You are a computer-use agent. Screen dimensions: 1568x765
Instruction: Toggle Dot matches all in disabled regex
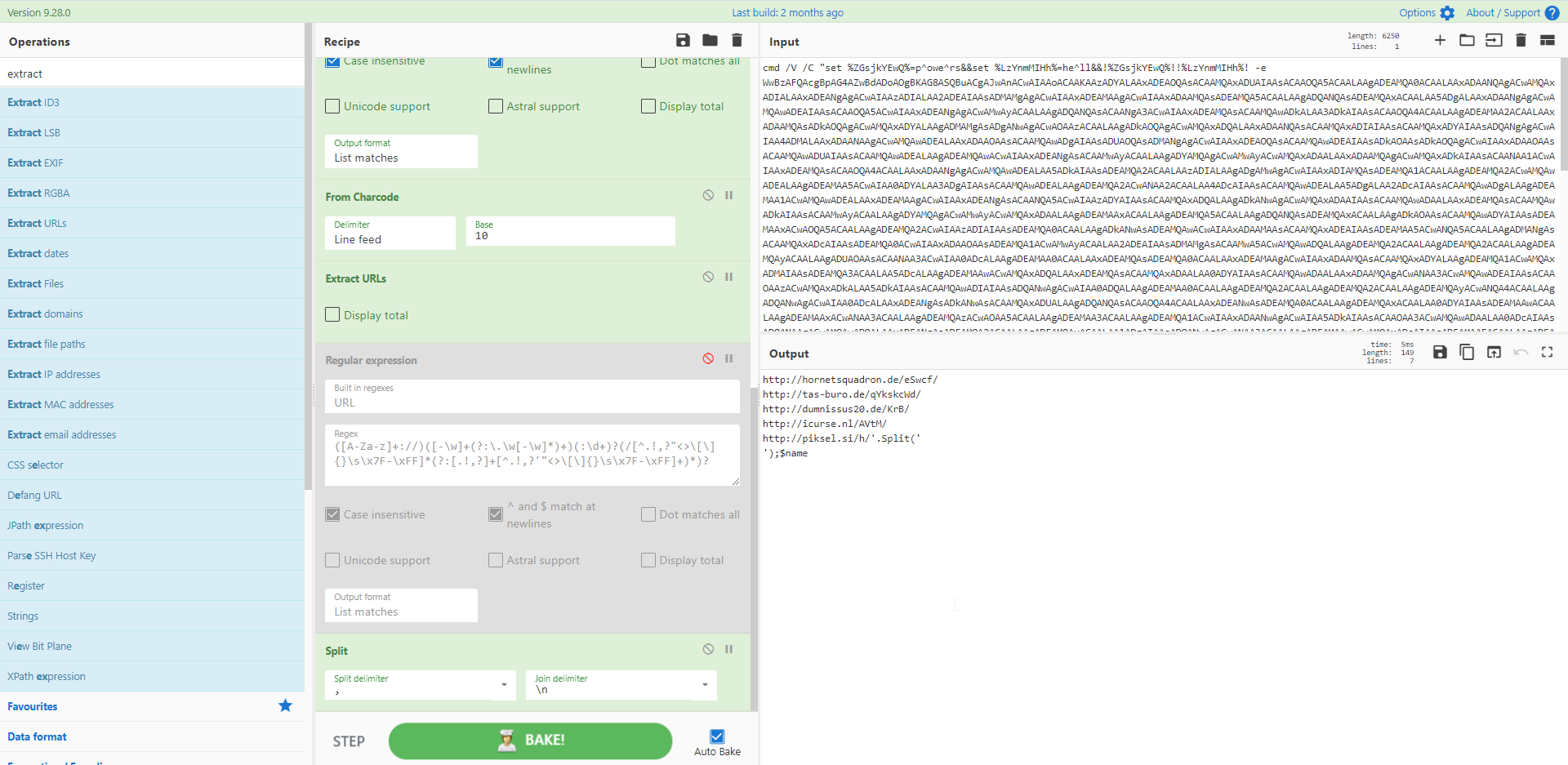pos(648,514)
